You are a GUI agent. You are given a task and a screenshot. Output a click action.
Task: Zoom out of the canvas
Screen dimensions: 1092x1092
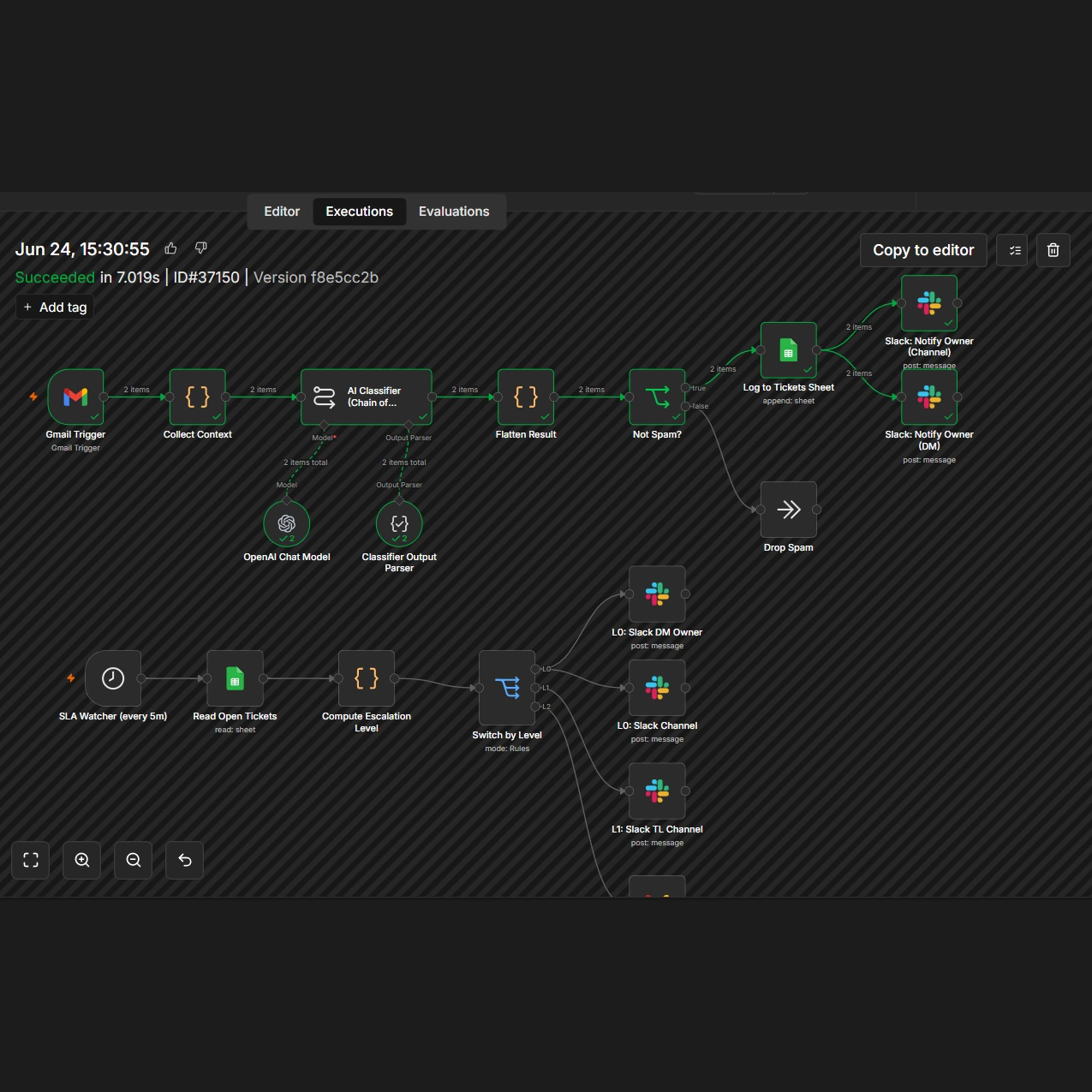coord(134,860)
